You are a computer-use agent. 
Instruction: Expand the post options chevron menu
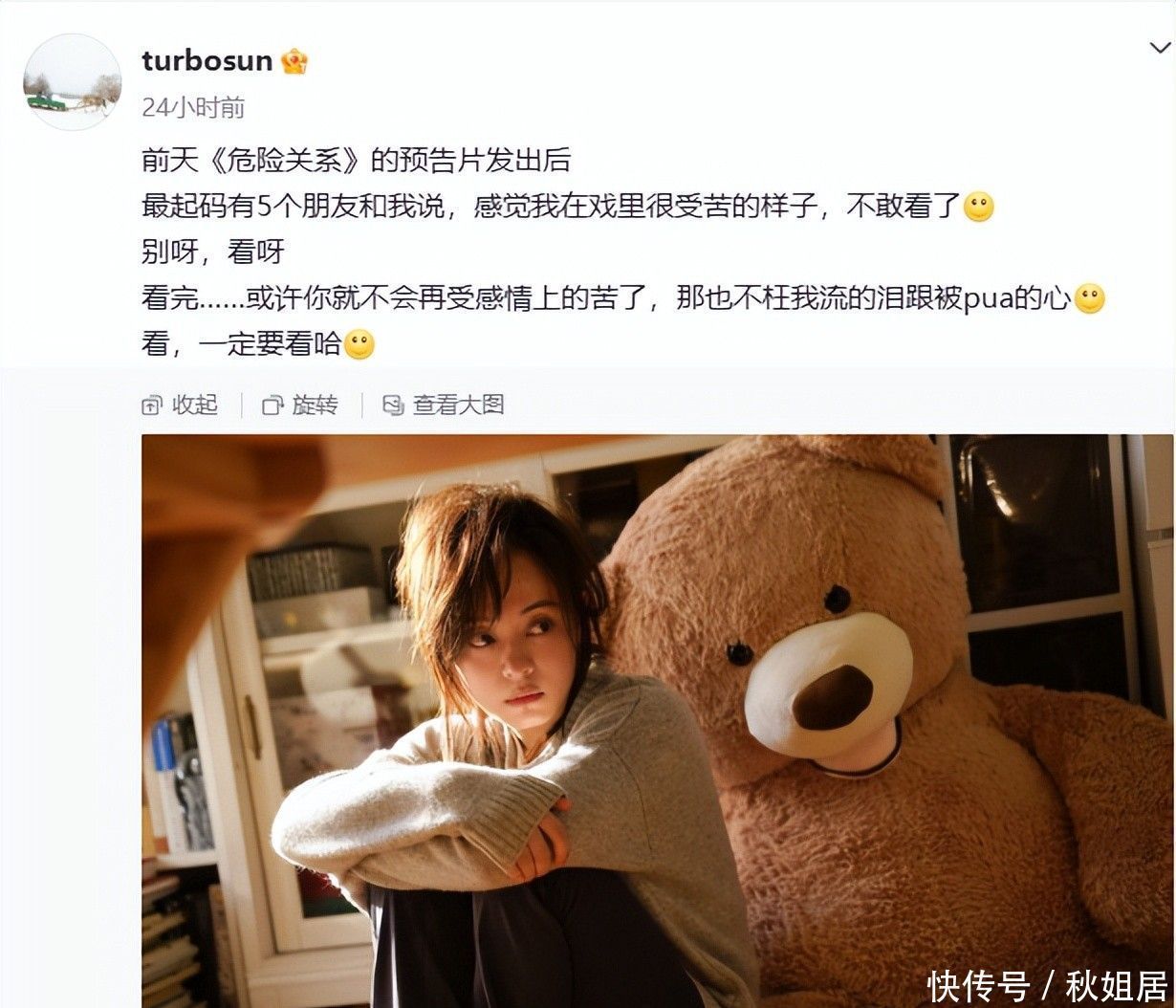point(1158,48)
